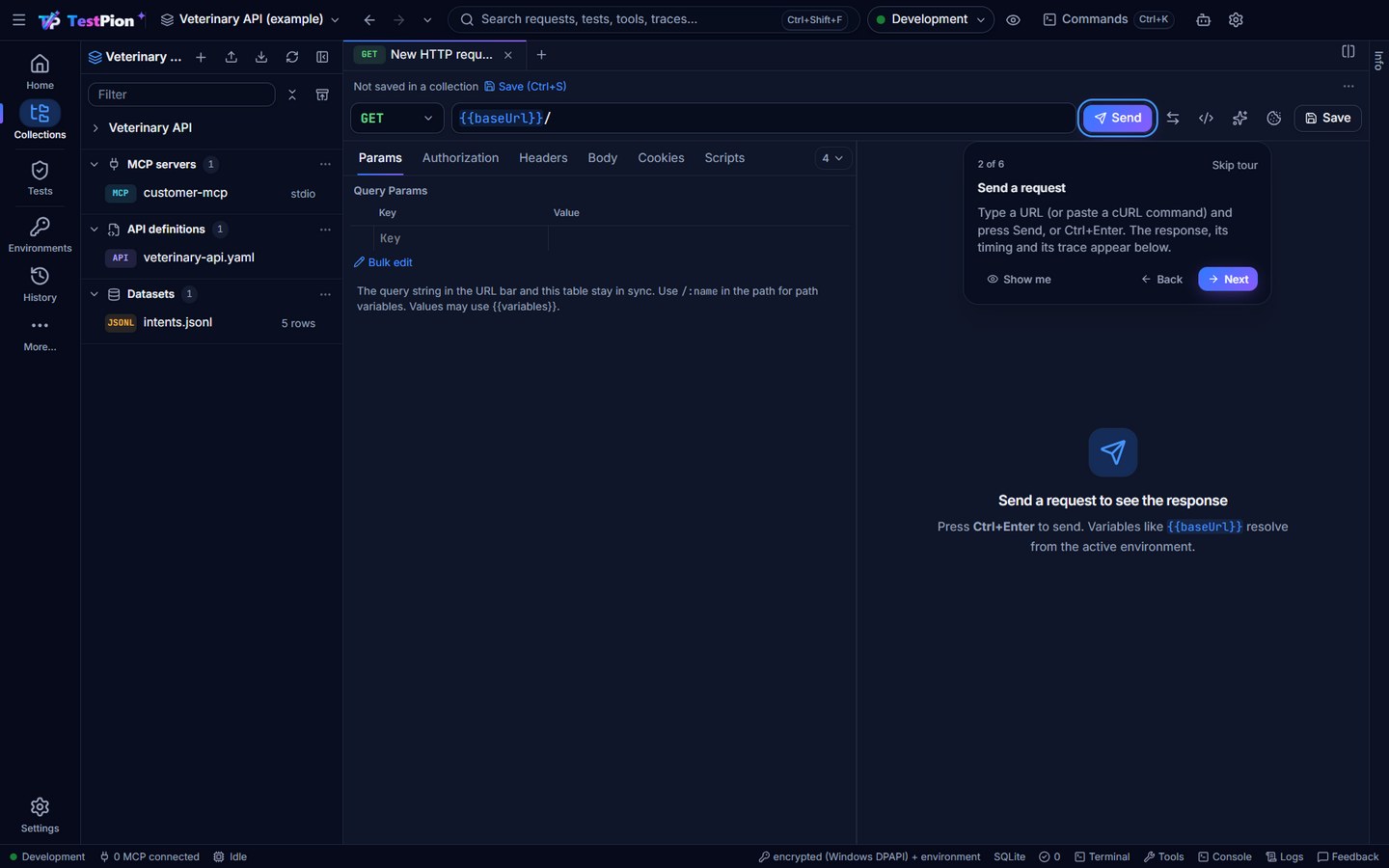1389x868 pixels.
Task: Expand the Veterinary API collection
Action: [x=95, y=127]
